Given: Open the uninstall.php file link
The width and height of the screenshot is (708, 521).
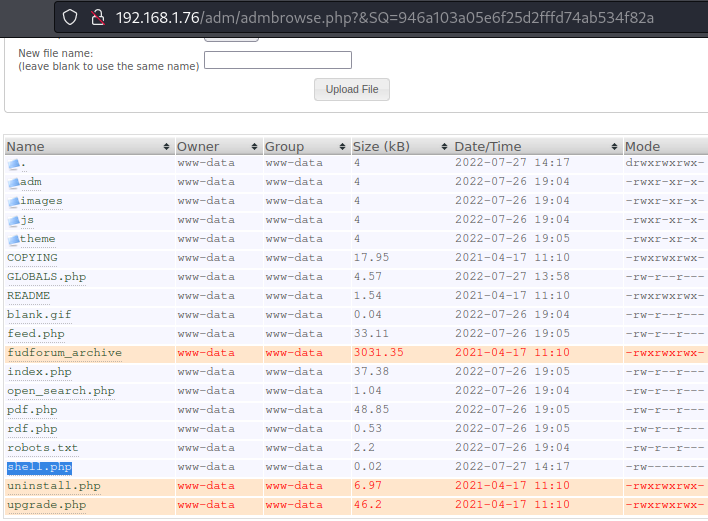Looking at the screenshot, I should (54, 486).
